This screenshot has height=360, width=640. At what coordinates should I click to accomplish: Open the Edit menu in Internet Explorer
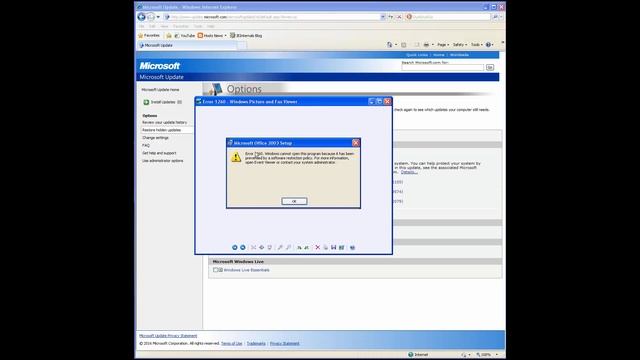[152, 26]
